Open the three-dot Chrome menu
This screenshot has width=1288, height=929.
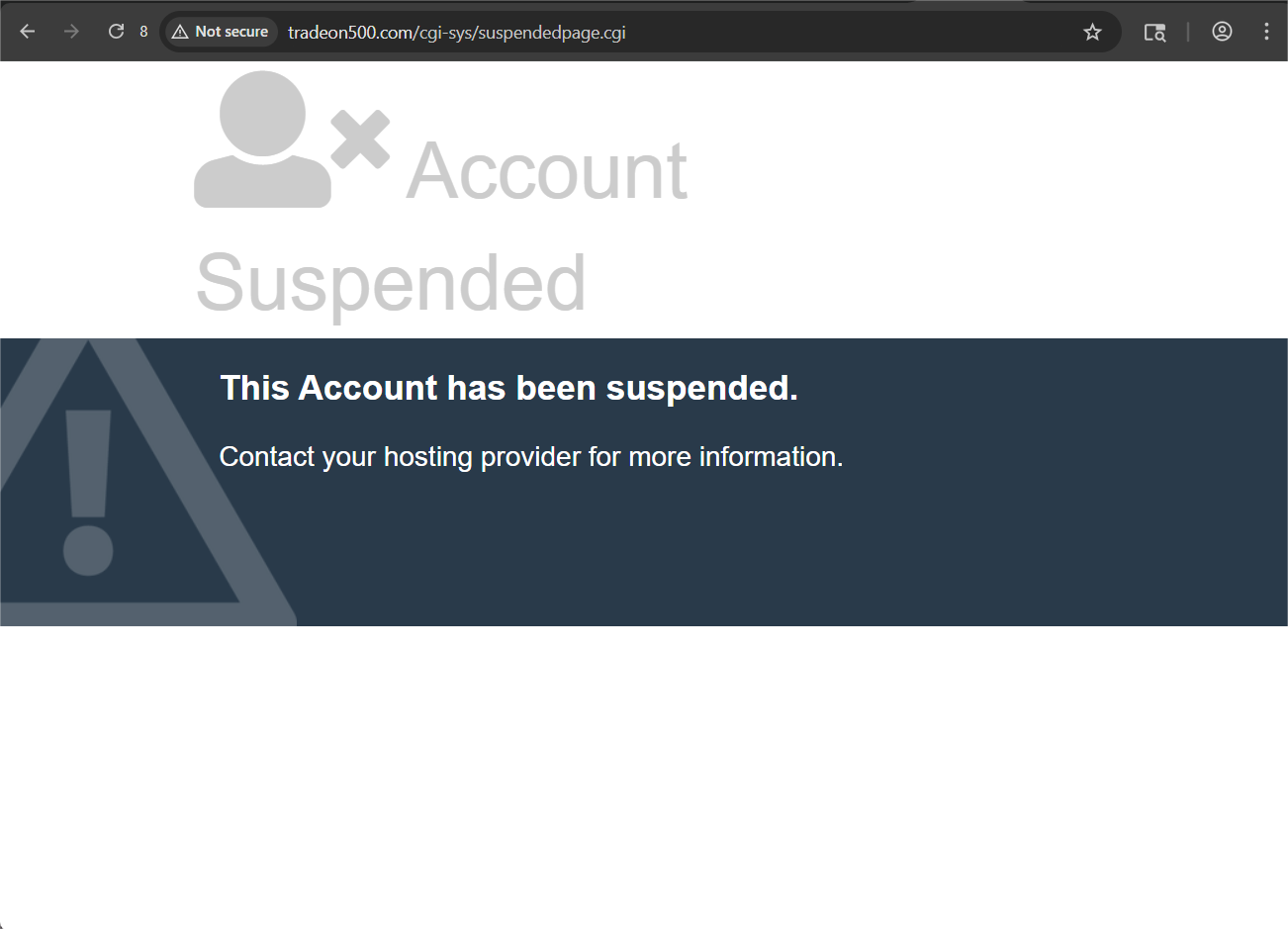(1266, 32)
